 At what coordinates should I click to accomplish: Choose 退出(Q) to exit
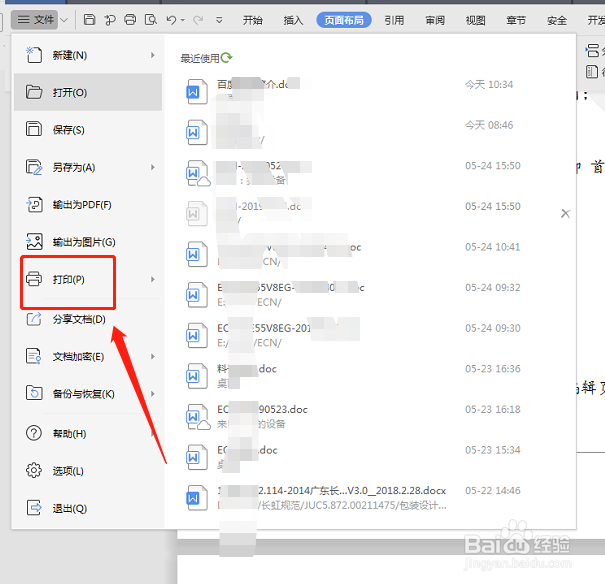point(88,508)
